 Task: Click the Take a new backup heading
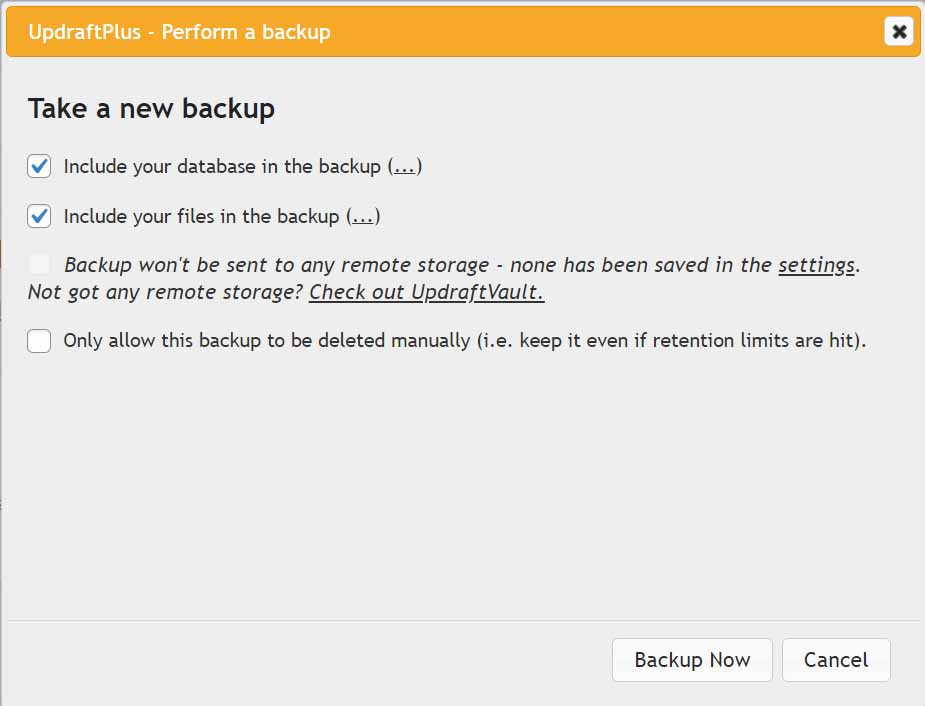coord(152,108)
